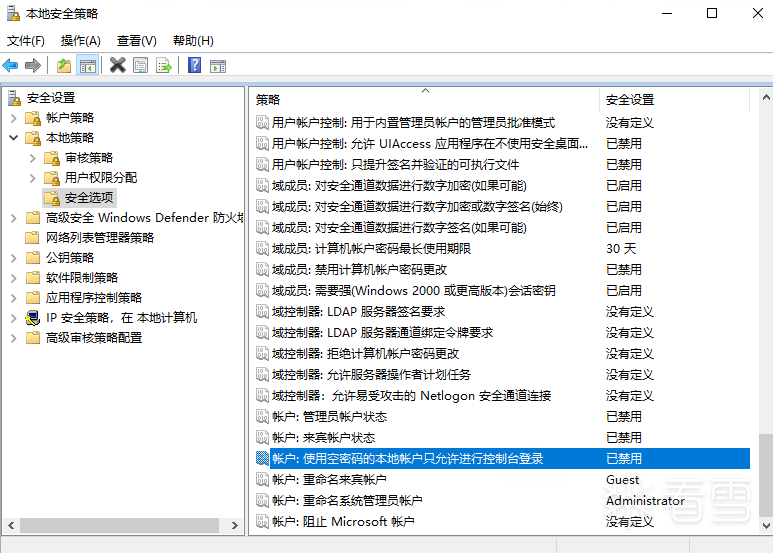Image resolution: width=773 pixels, height=553 pixels.
Task: Select 网络列表管理器策略 in the tree
Action: coord(100,238)
